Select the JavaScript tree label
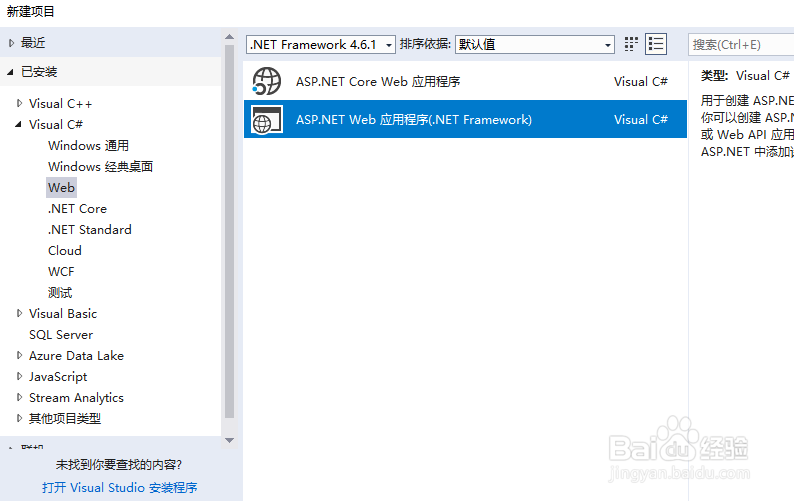 (58, 377)
